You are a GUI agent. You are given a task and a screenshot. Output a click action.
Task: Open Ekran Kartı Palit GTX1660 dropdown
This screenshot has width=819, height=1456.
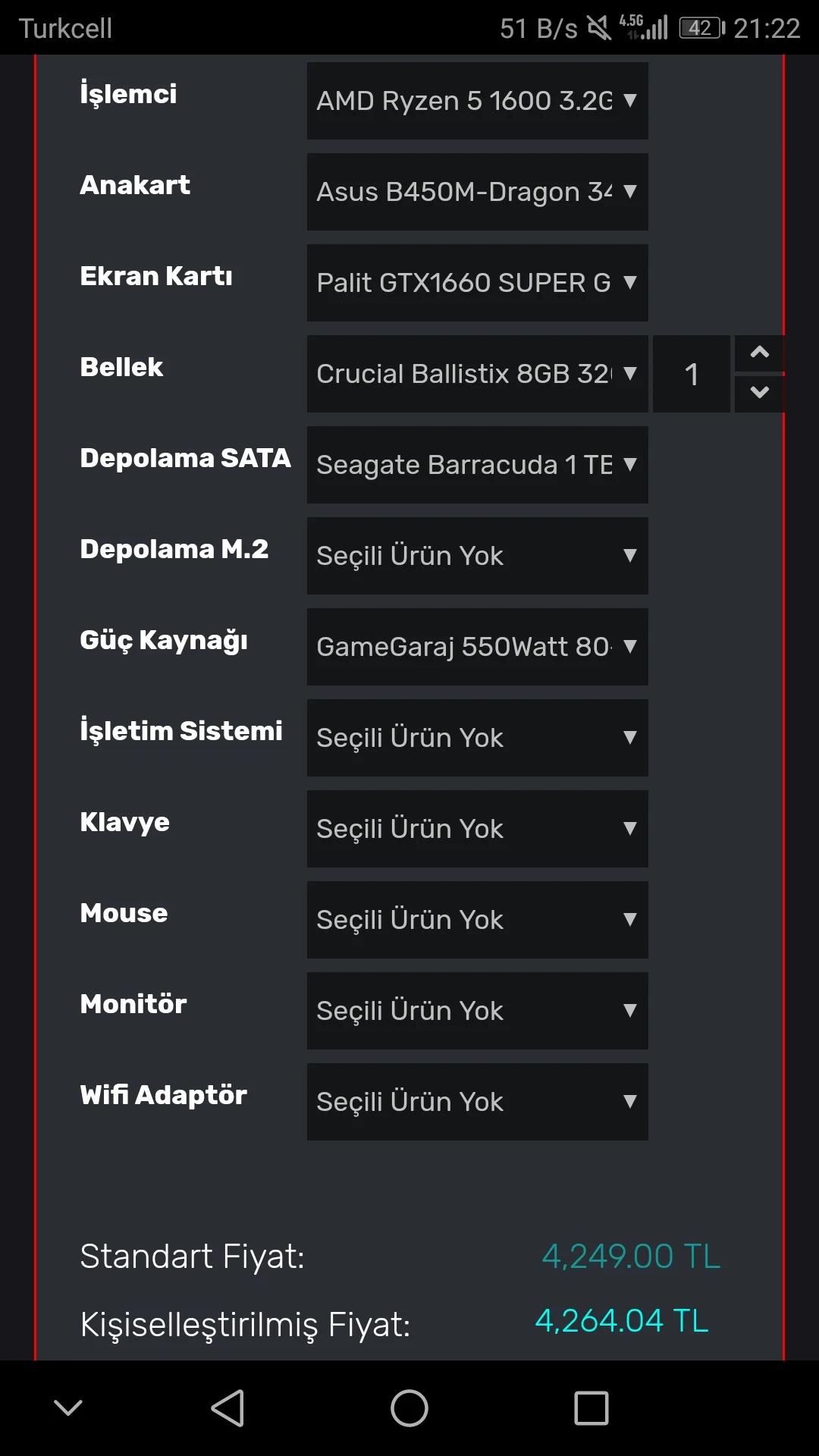(477, 283)
